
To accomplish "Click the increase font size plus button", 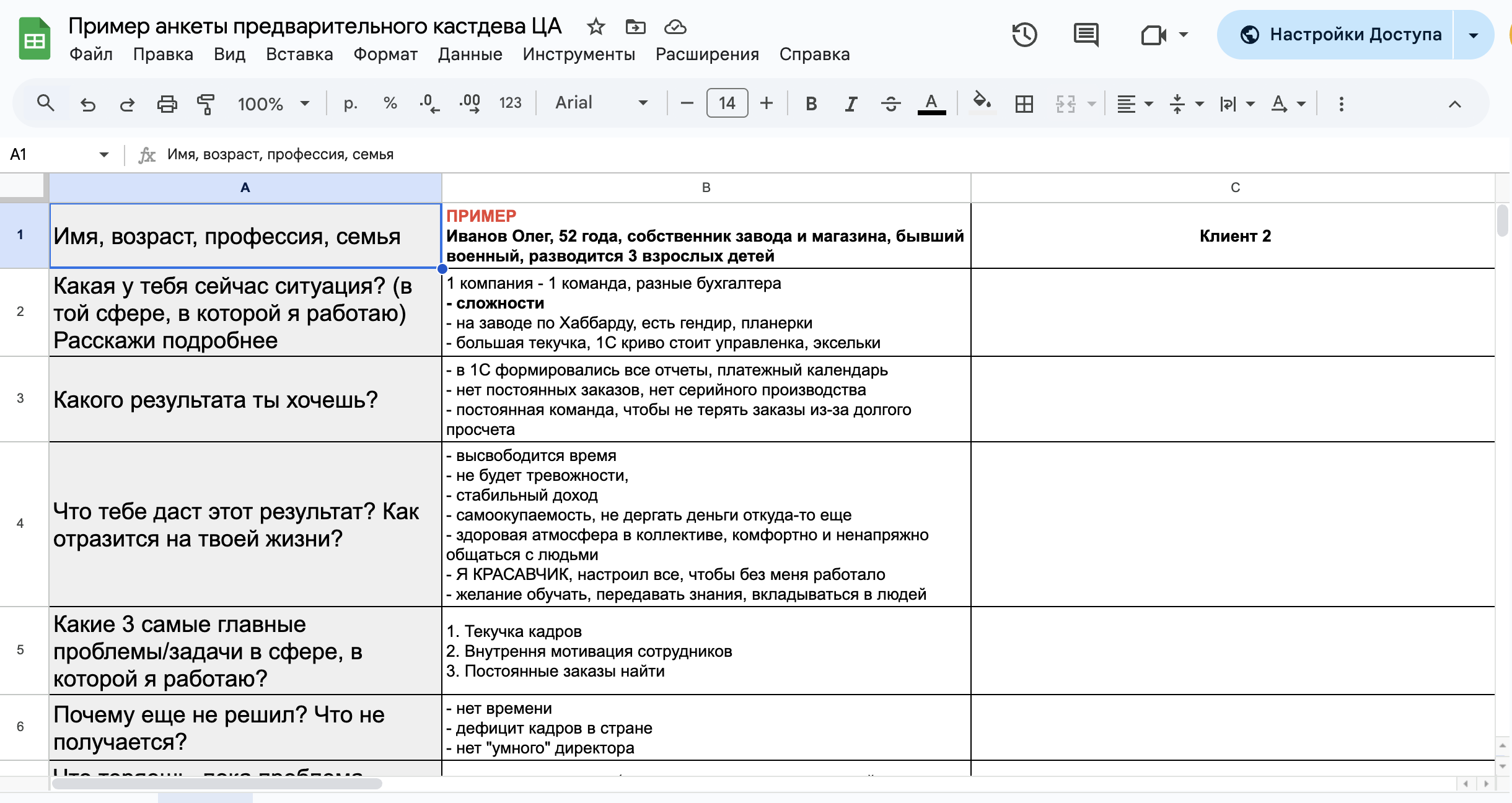I will coord(767,103).
